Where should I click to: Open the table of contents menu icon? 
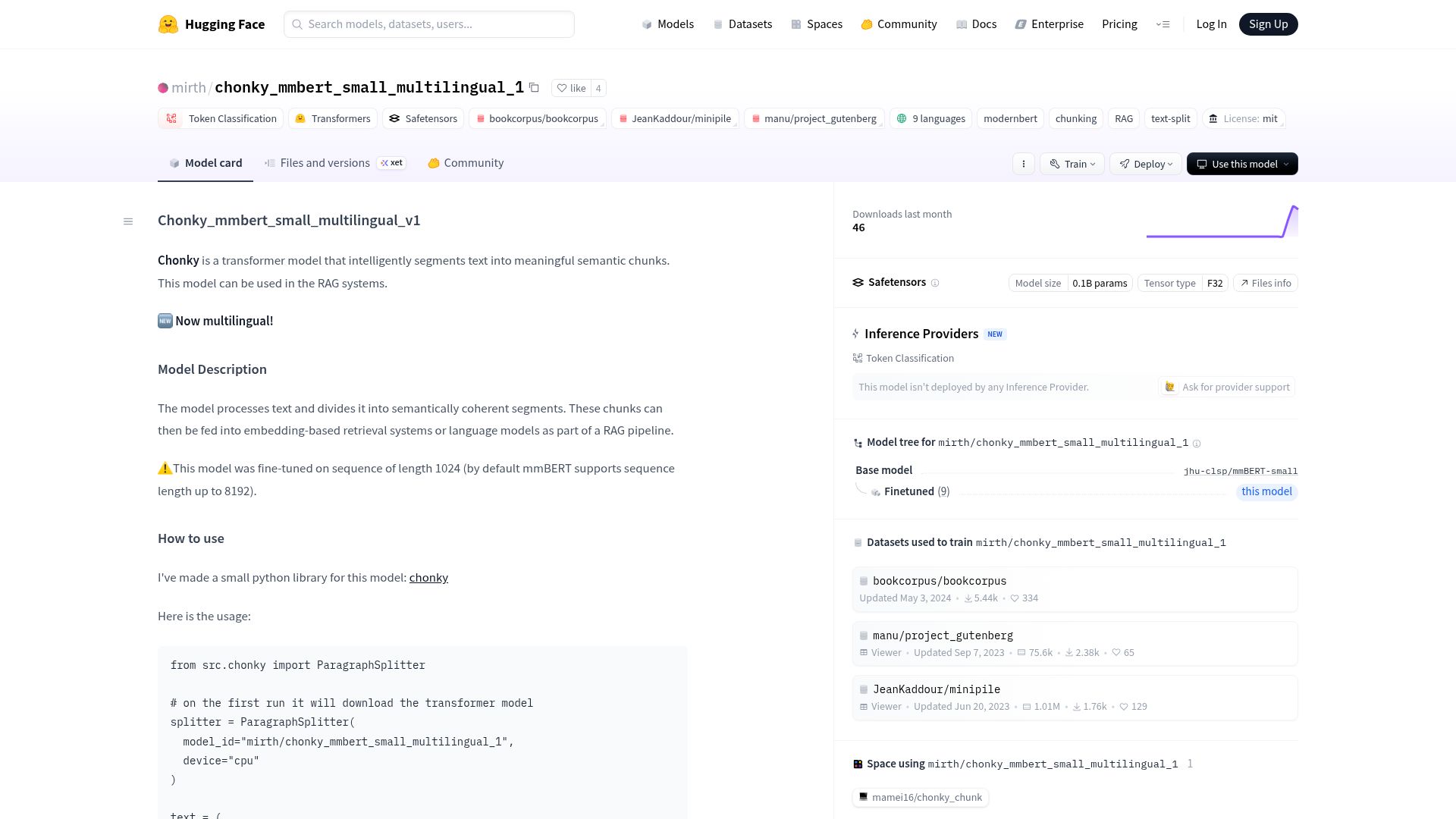coord(128,221)
